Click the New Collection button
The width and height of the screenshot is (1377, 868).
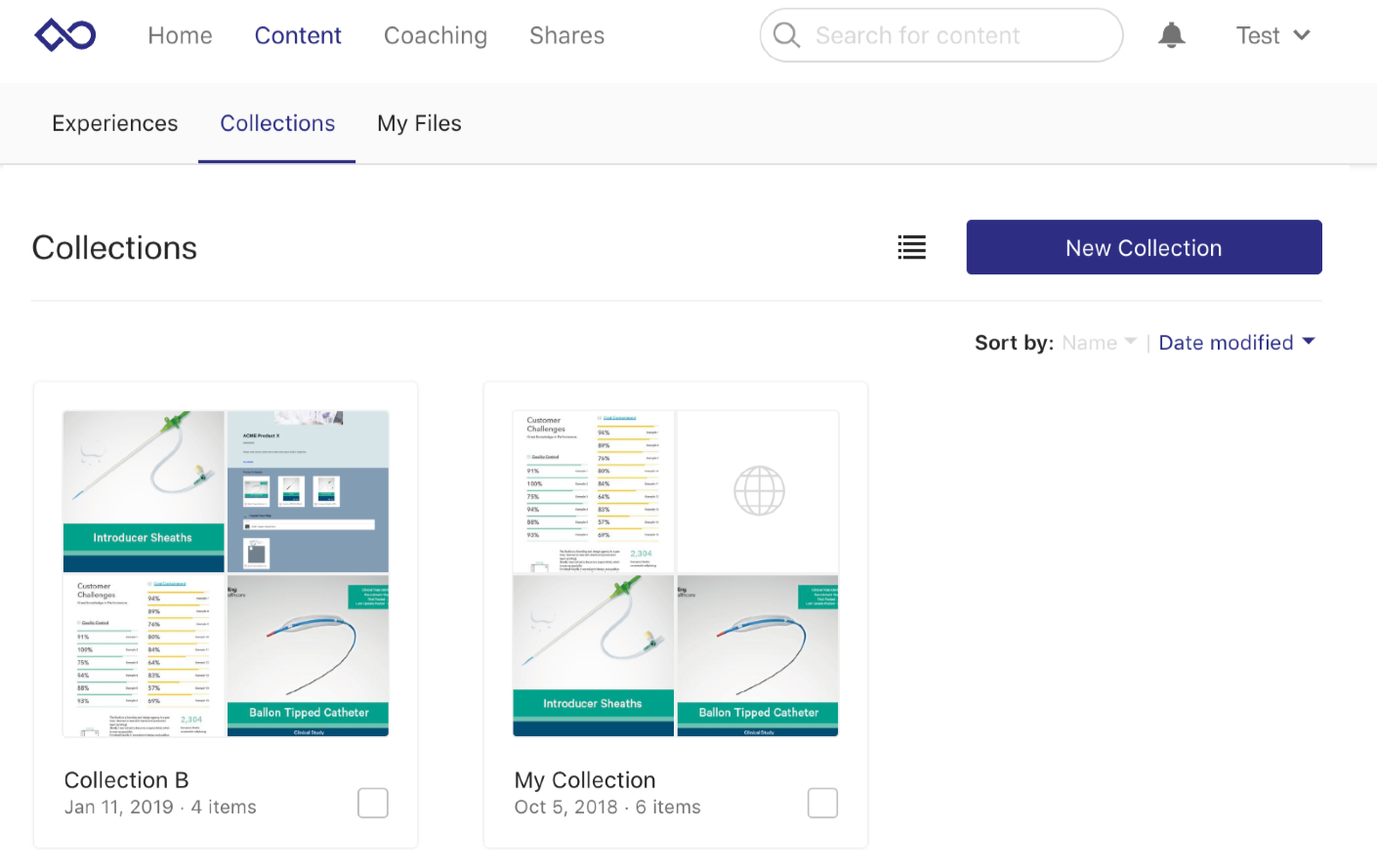[1143, 247]
